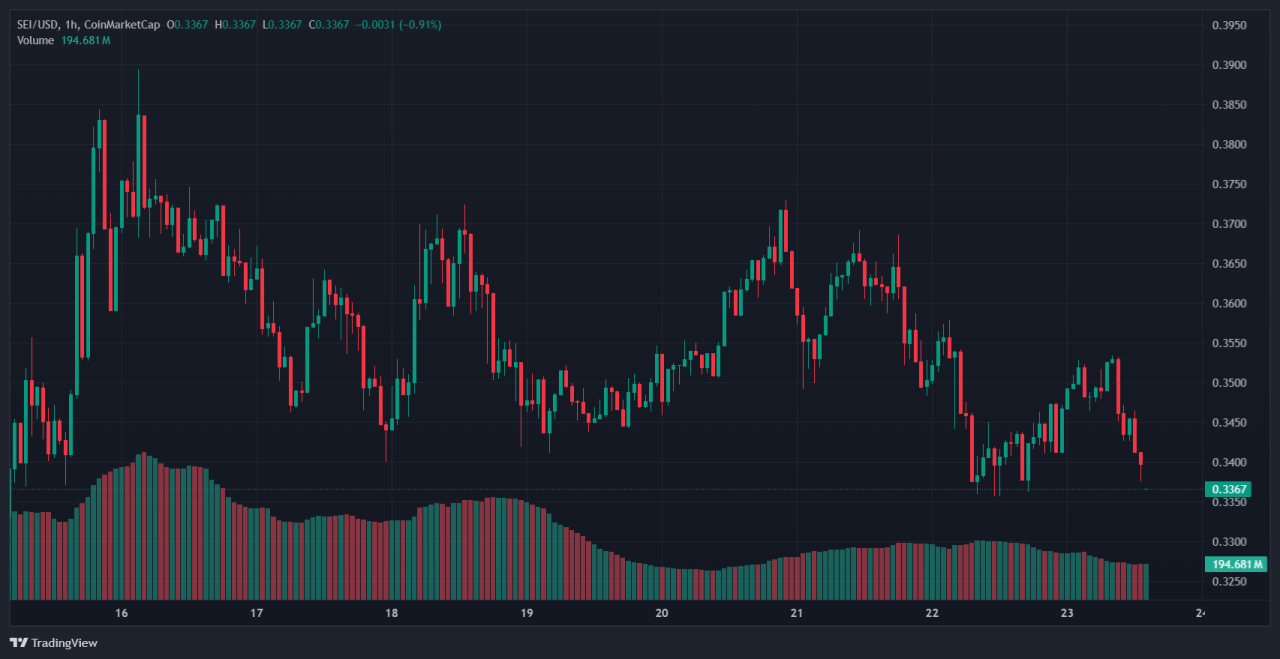This screenshot has width=1280, height=659.
Task: Click date 23 on the time axis
Action: 1066,613
